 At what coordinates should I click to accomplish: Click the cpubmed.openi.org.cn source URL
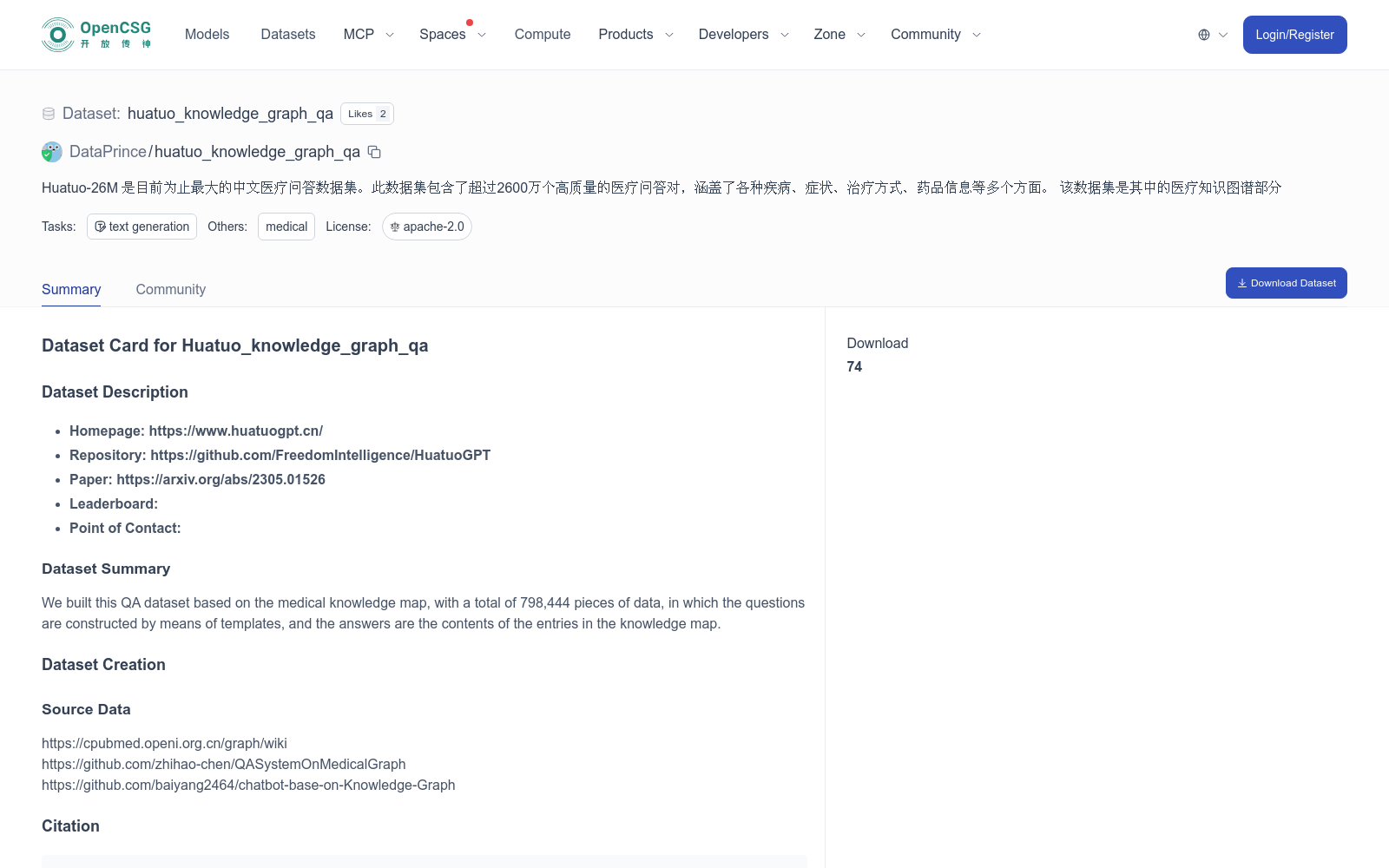[x=164, y=743]
